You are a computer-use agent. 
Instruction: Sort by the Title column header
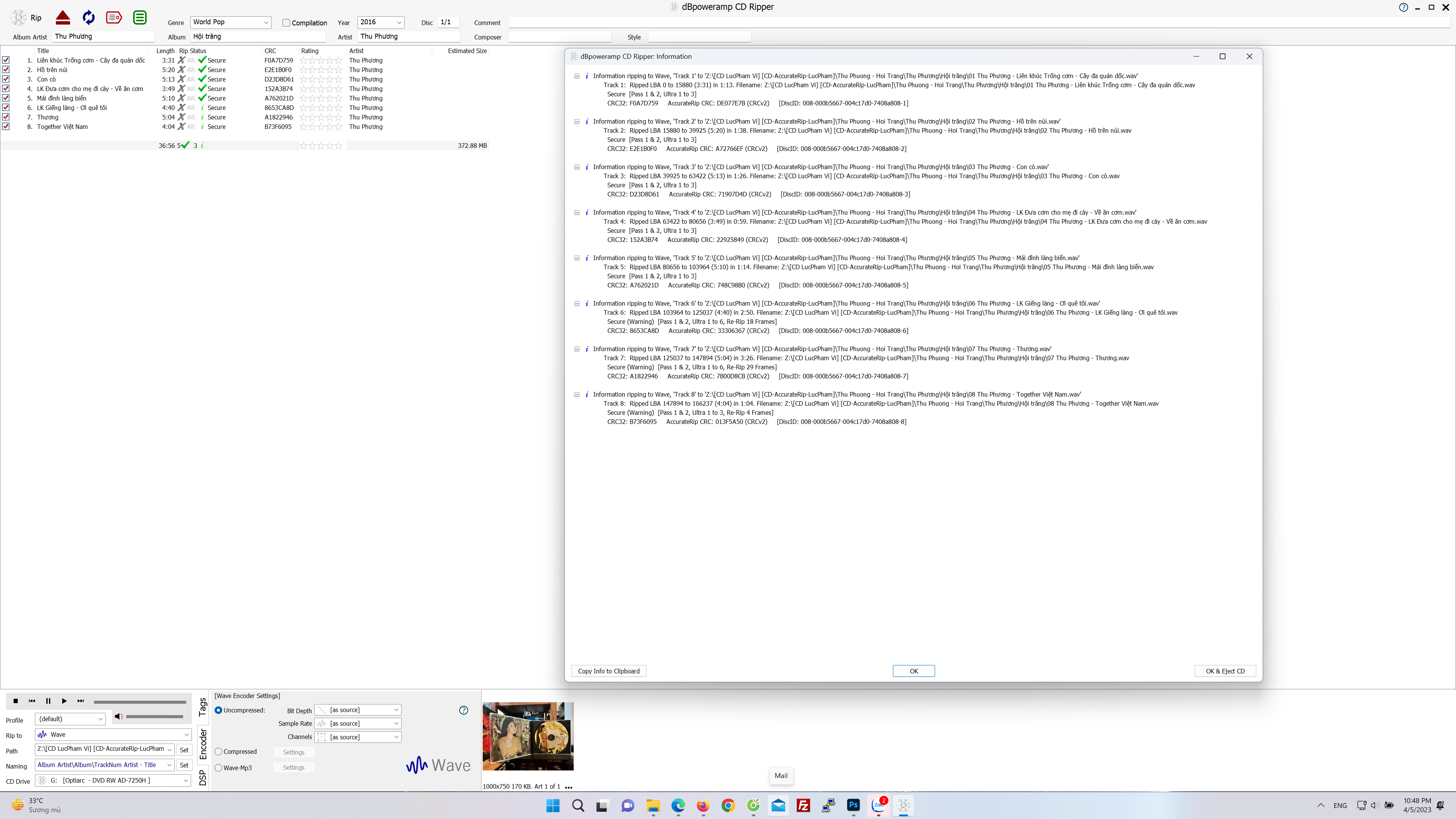click(x=43, y=51)
